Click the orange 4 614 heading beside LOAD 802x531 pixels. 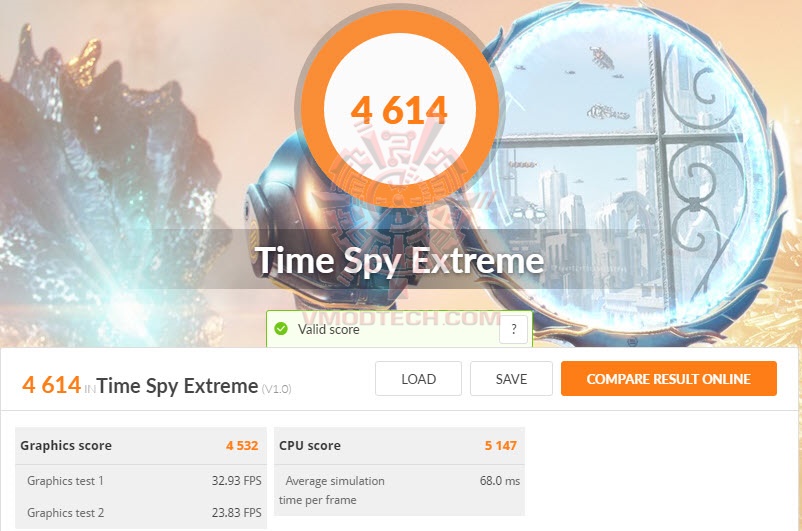(52, 385)
